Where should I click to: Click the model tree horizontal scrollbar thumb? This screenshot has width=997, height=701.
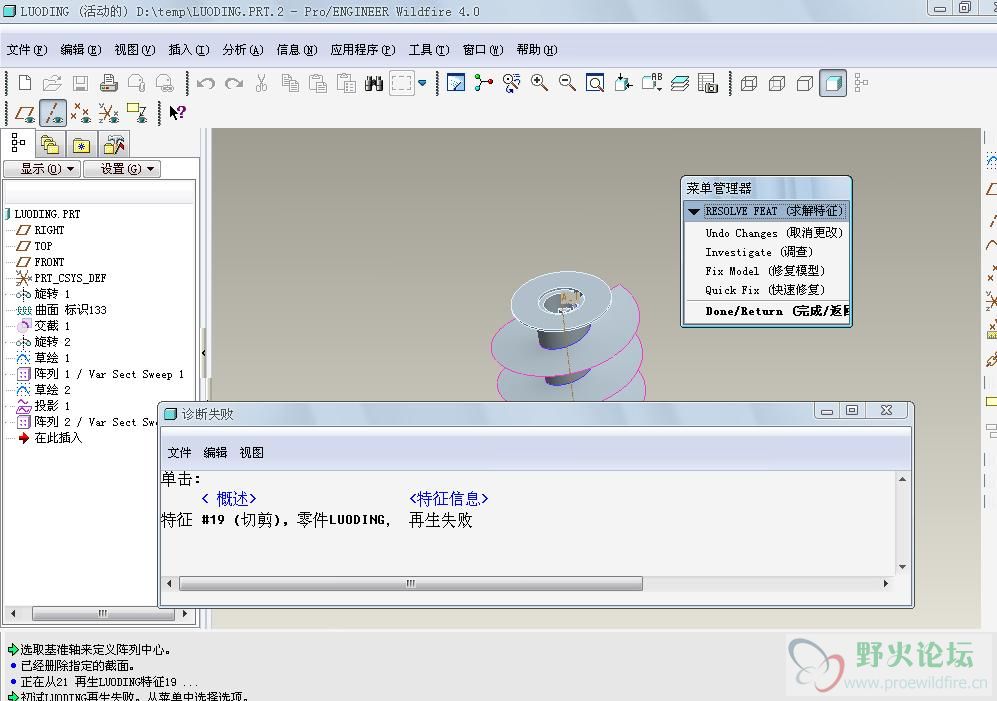pos(103,614)
